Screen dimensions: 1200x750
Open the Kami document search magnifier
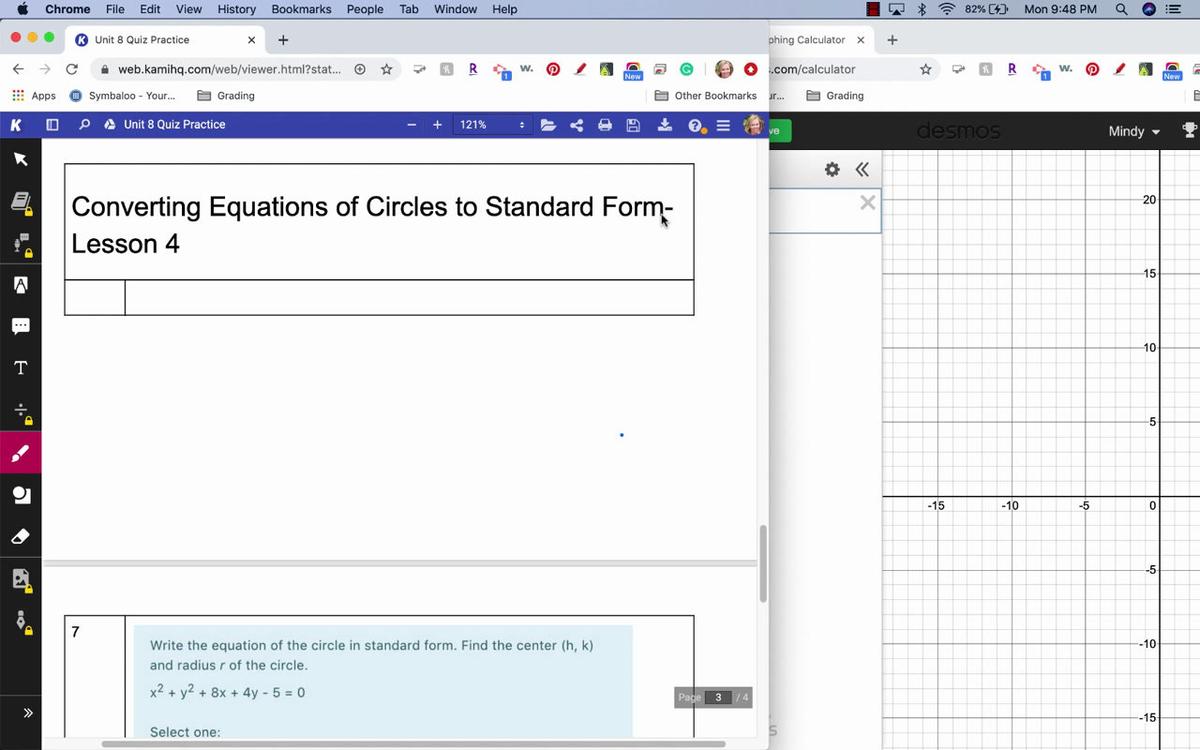click(x=84, y=125)
